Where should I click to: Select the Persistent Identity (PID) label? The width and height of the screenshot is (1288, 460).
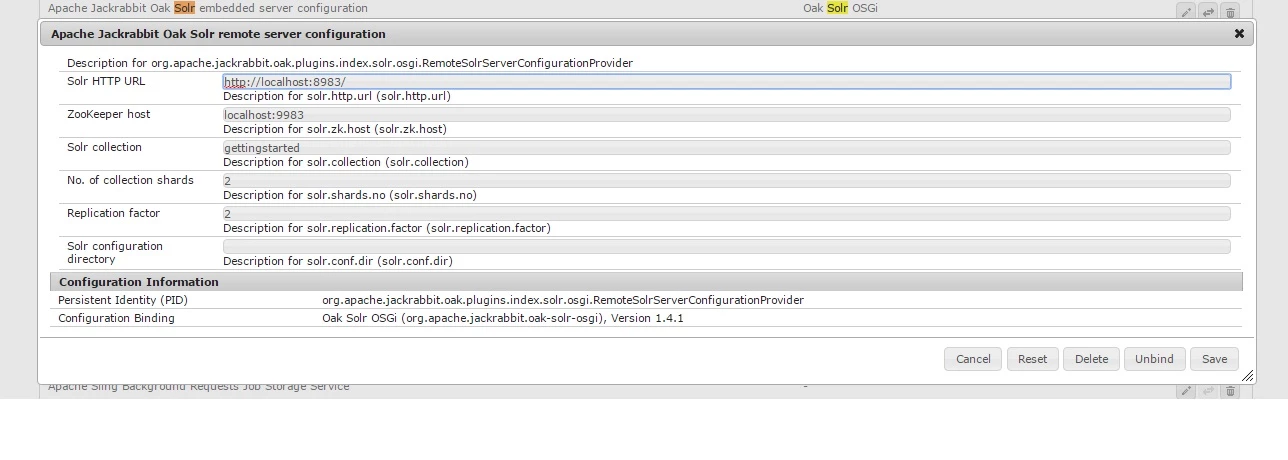(123, 300)
